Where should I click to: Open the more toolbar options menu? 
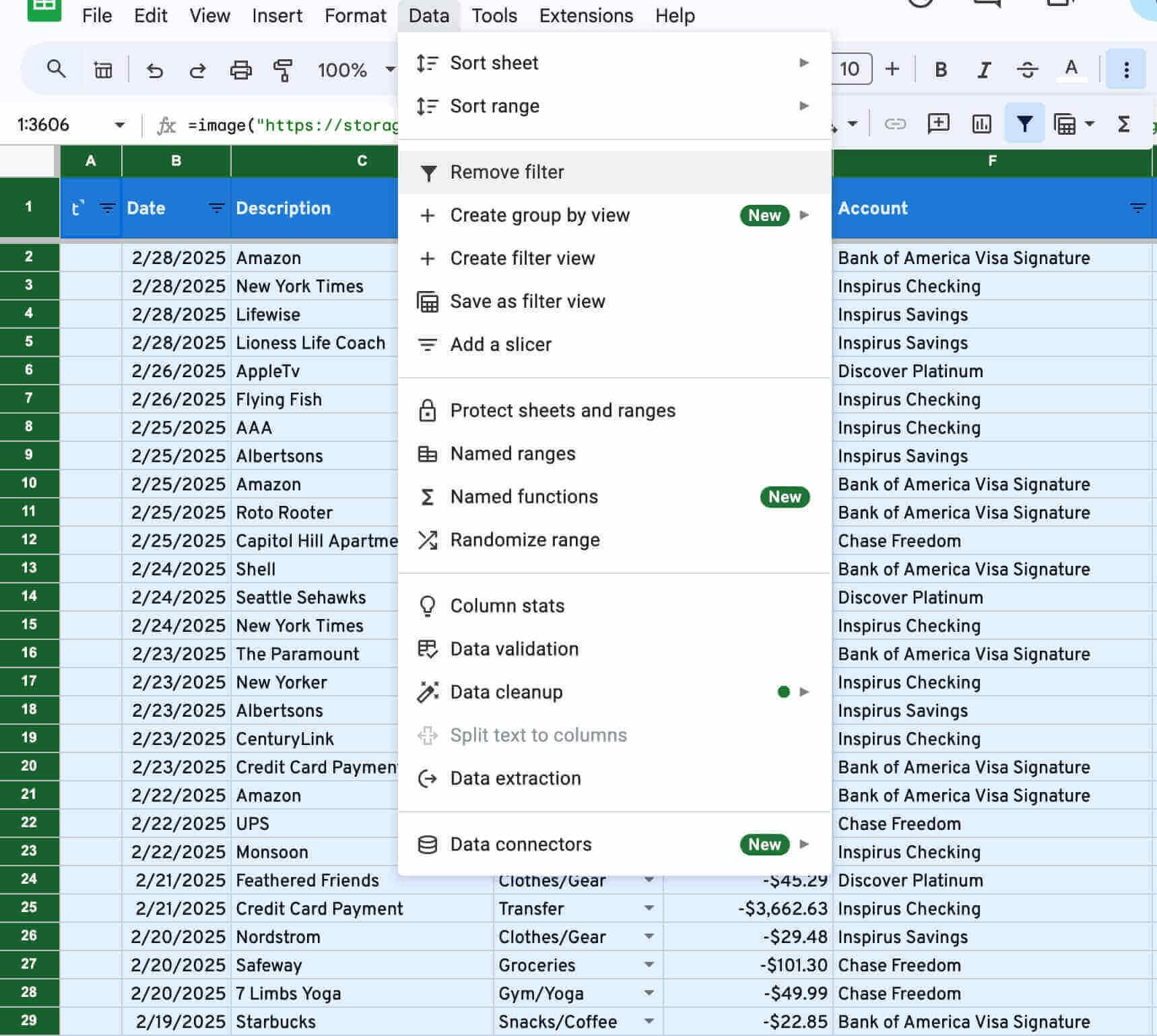(1126, 69)
